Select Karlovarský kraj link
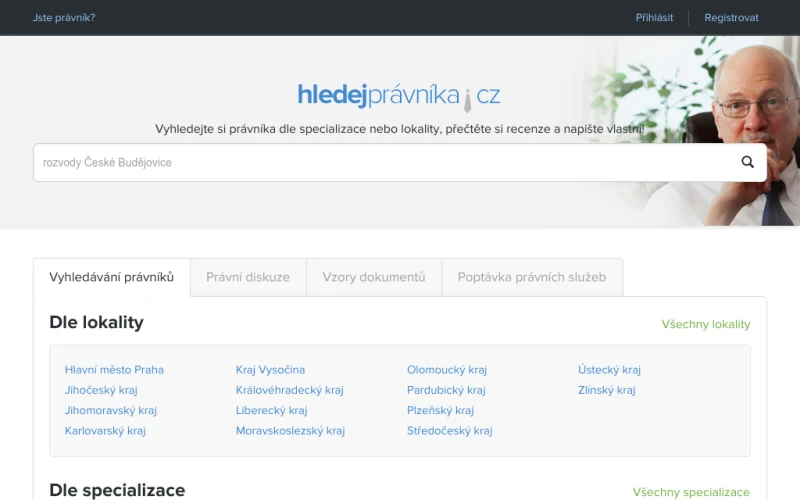Screen dimensions: 800x500 tap(105, 431)
